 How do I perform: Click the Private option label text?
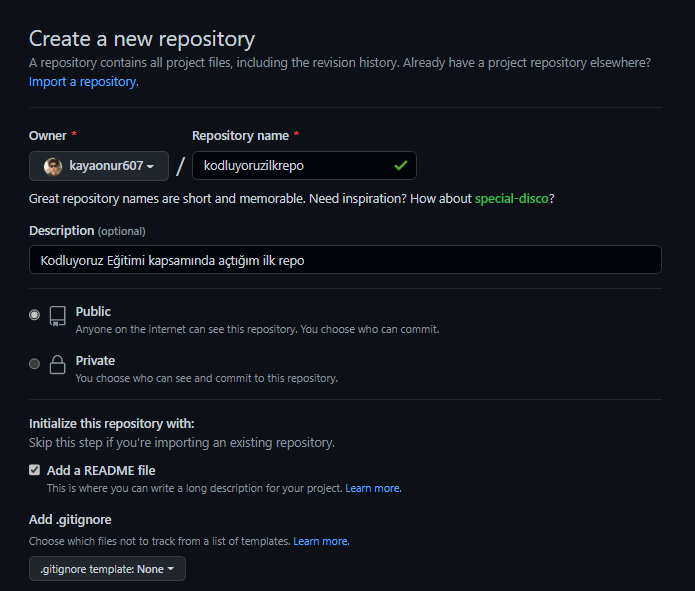coord(95,361)
